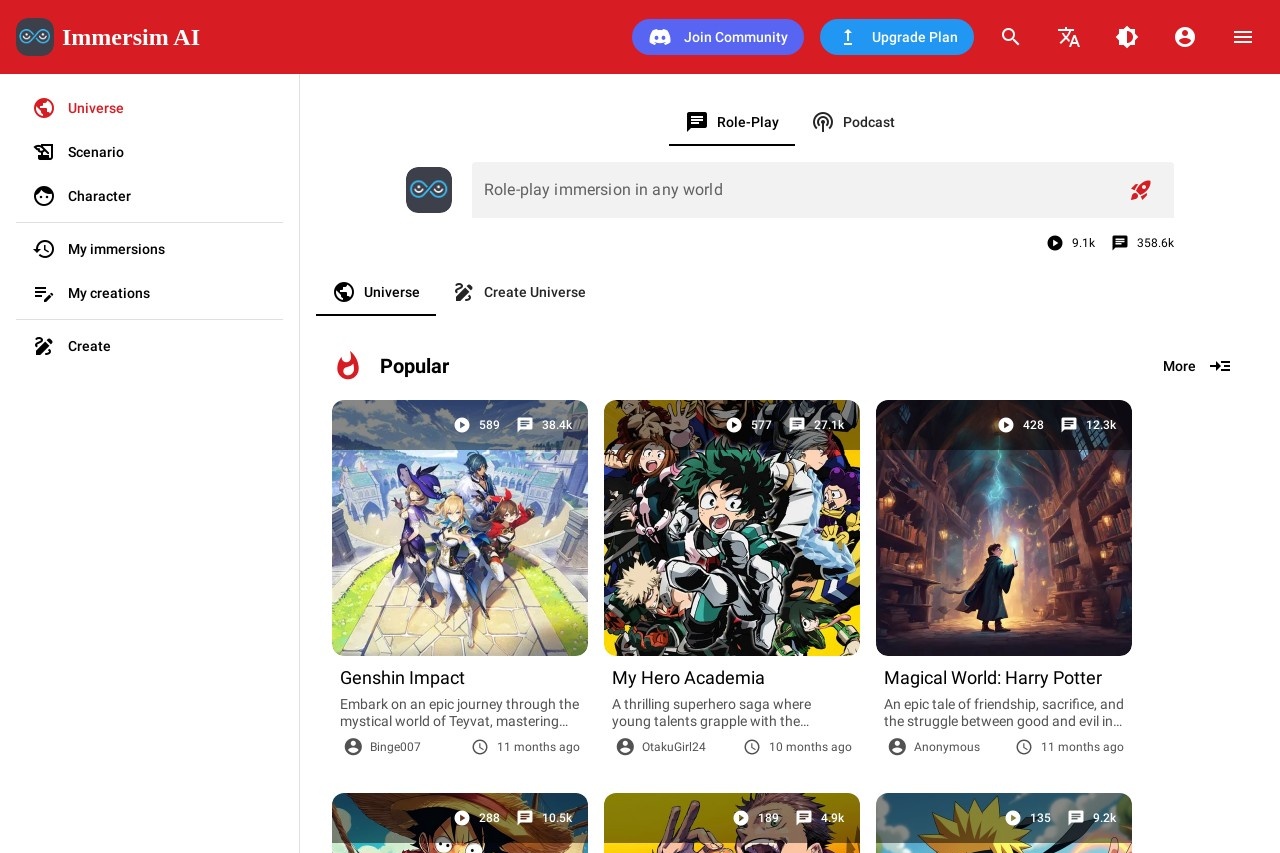1280x853 pixels.
Task: Select Universe in the sidebar
Action: [x=150, y=108]
